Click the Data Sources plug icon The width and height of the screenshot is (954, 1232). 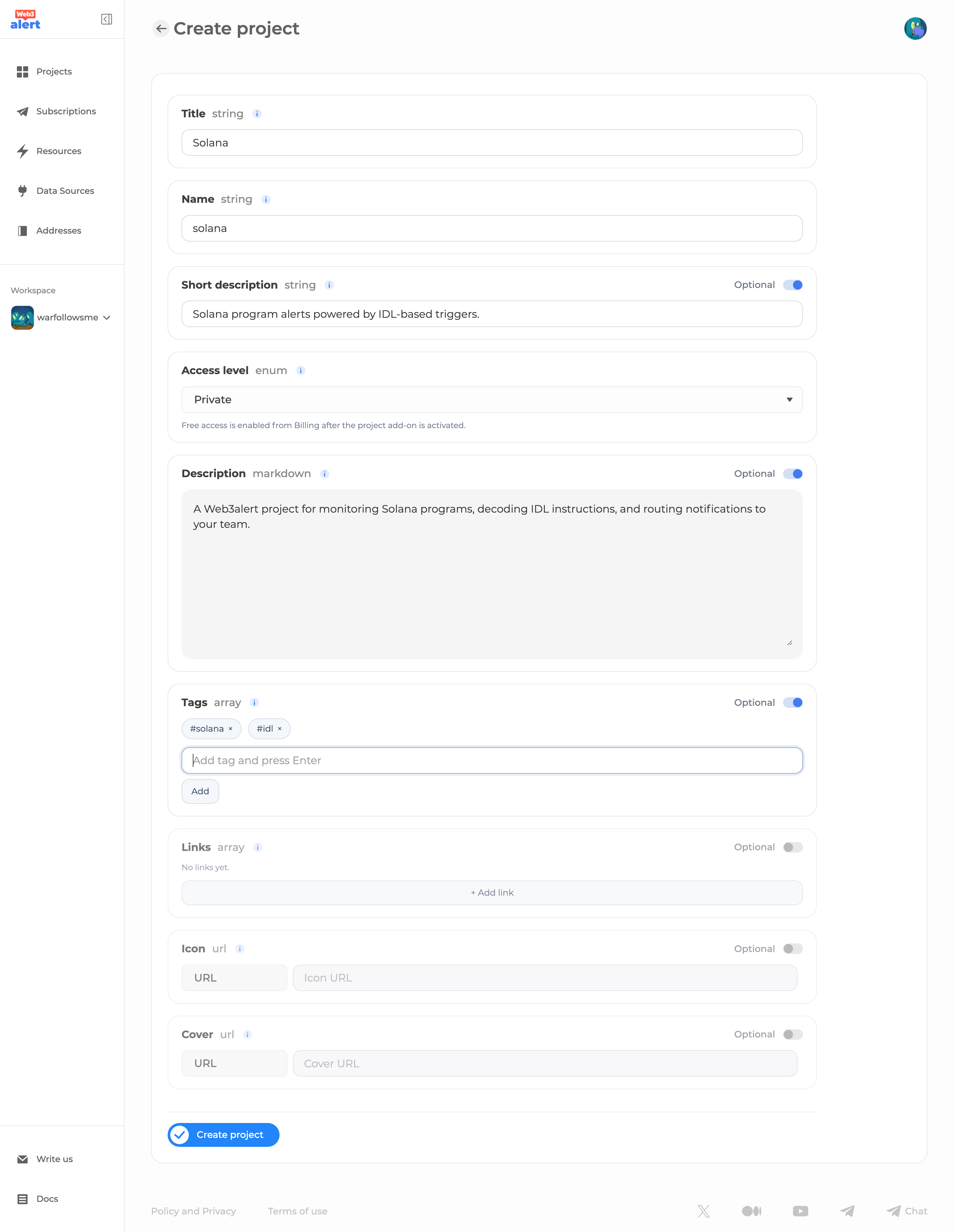pyautogui.click(x=23, y=191)
